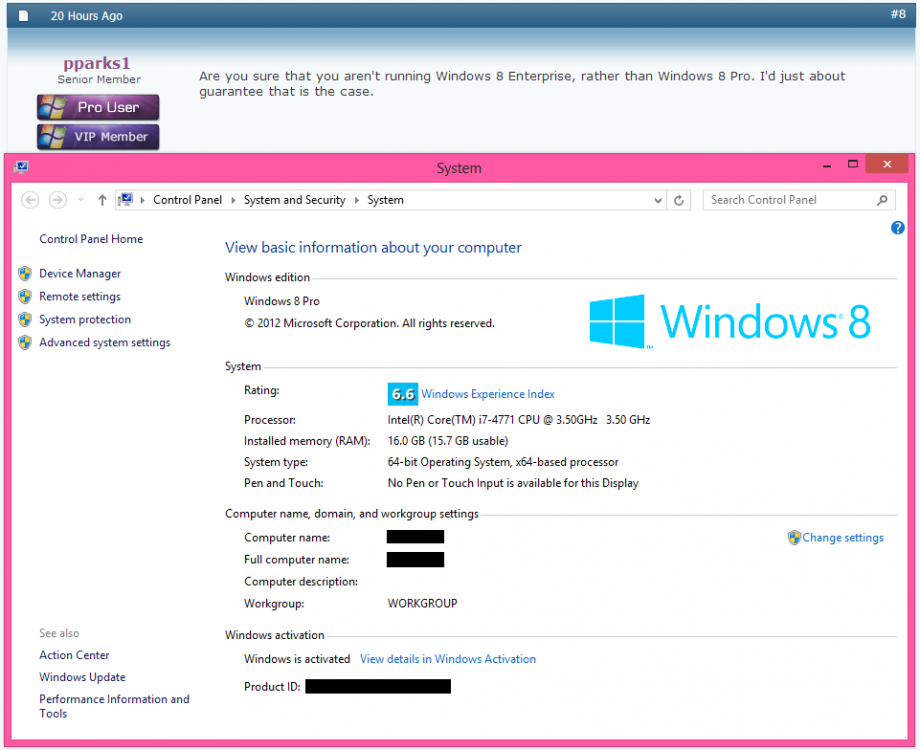Select Control Panel in the breadcrumb

point(187,200)
